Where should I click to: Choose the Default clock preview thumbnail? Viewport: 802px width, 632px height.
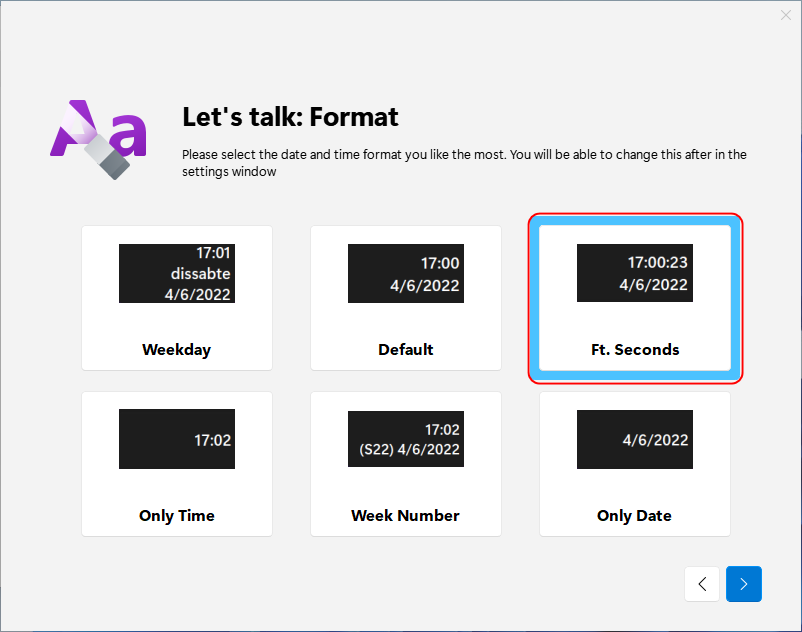point(406,273)
